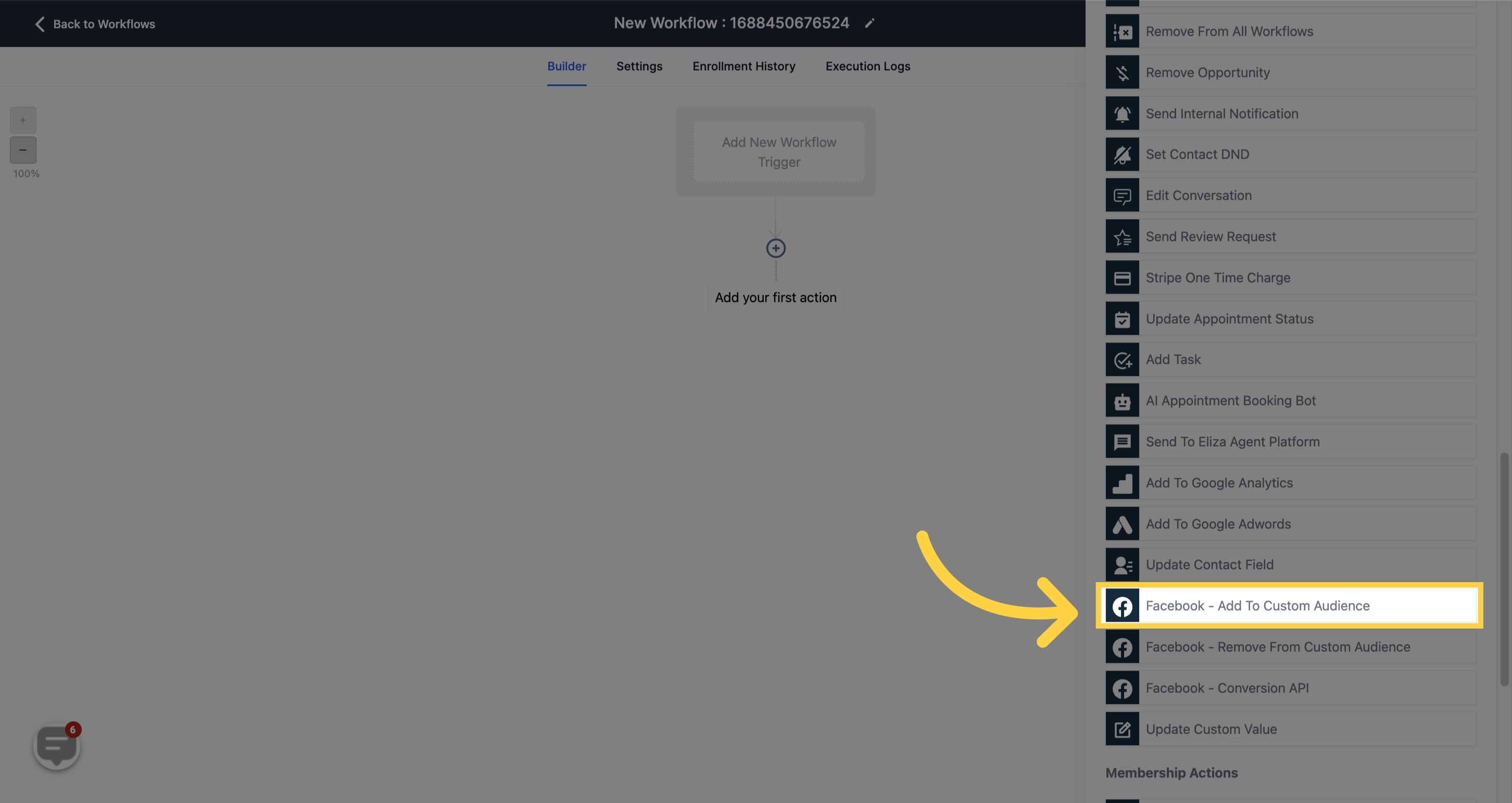This screenshot has height=803, width=1512.
Task: Switch to the Settings tab
Action: [639, 66]
